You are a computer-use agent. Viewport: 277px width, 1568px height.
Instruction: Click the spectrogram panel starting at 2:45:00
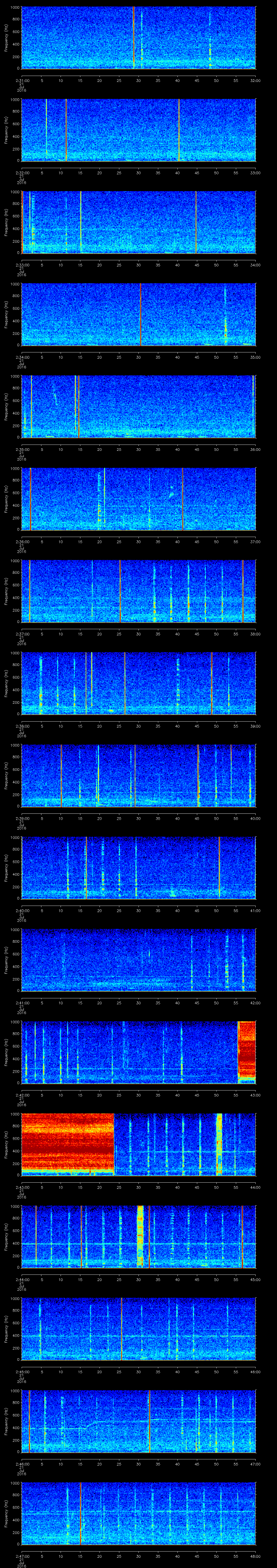click(x=138, y=1329)
